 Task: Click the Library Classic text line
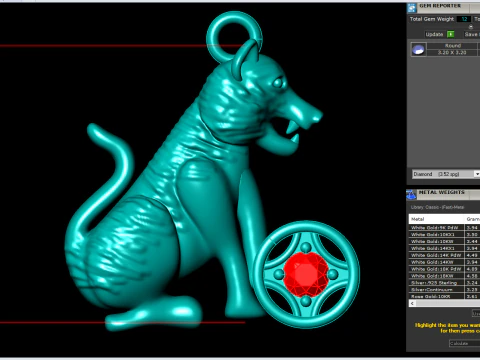click(x=437, y=207)
